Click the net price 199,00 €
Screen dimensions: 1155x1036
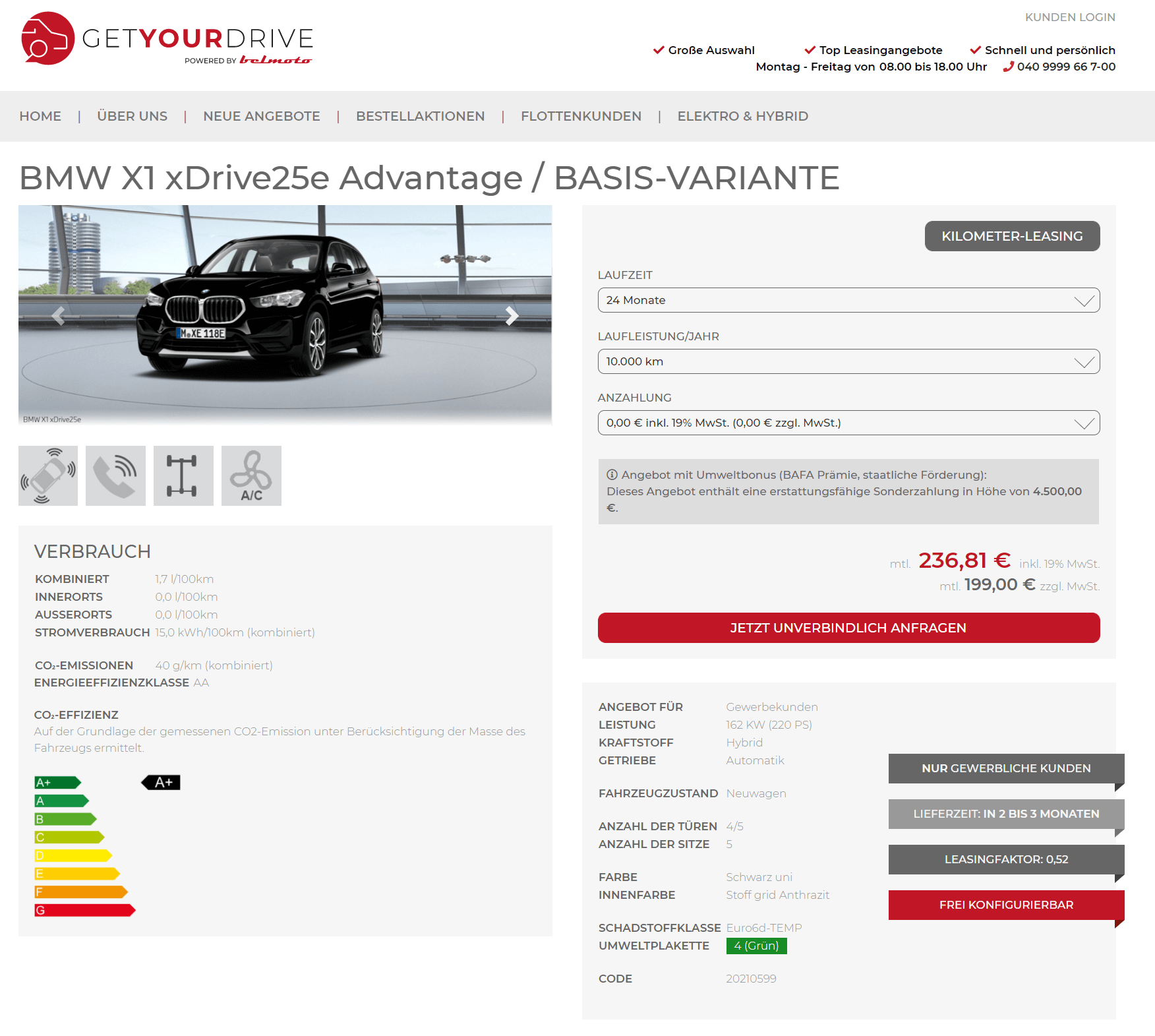pyautogui.click(x=999, y=584)
